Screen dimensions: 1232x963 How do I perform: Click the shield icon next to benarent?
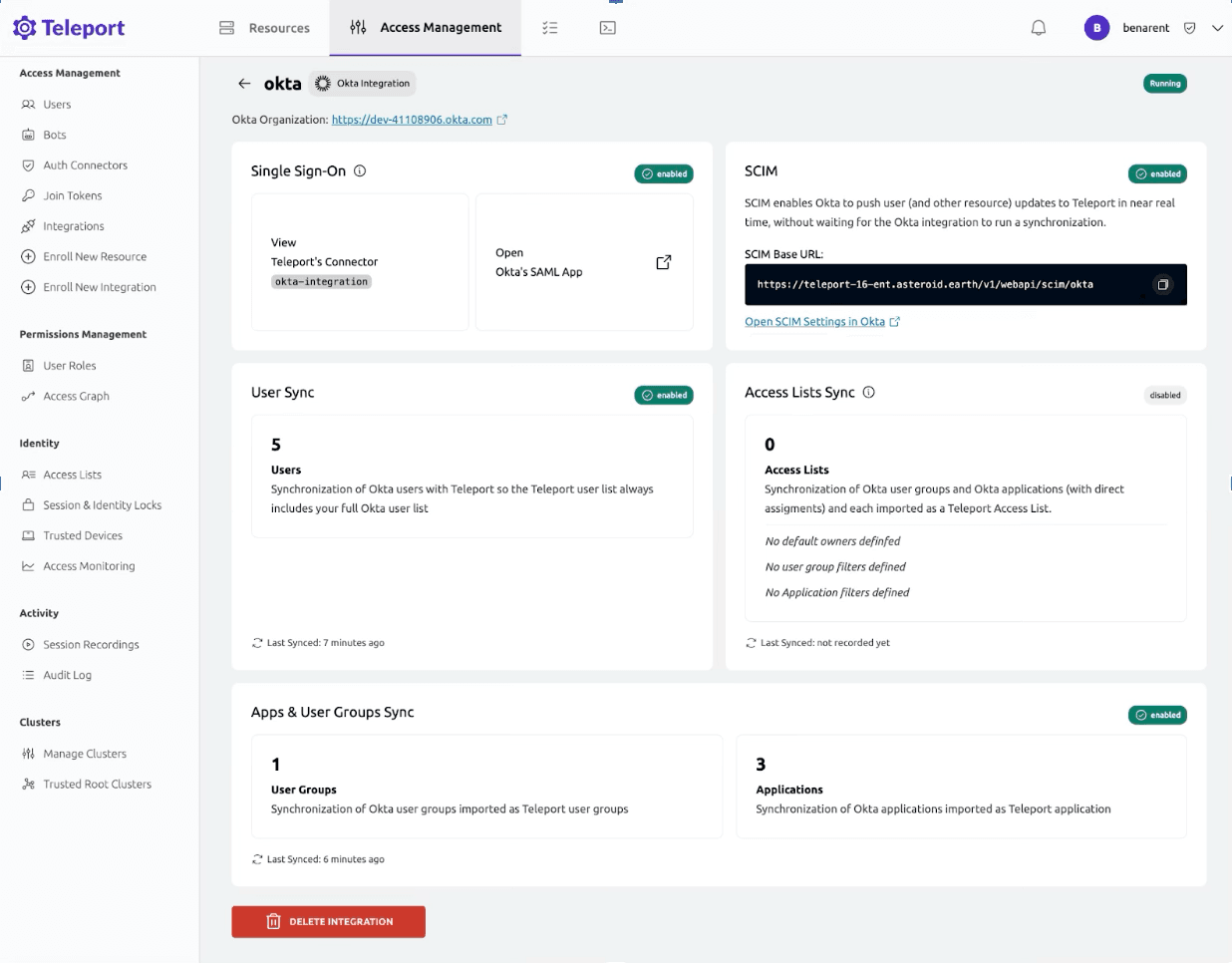pos(1189,28)
